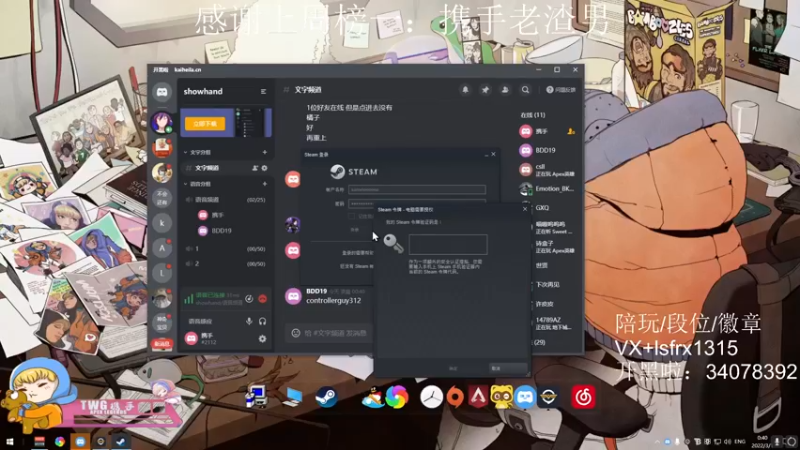The image size is (800, 450).
Task: Switch to Kaiheila in the Windows taskbar
Action: pos(80,442)
